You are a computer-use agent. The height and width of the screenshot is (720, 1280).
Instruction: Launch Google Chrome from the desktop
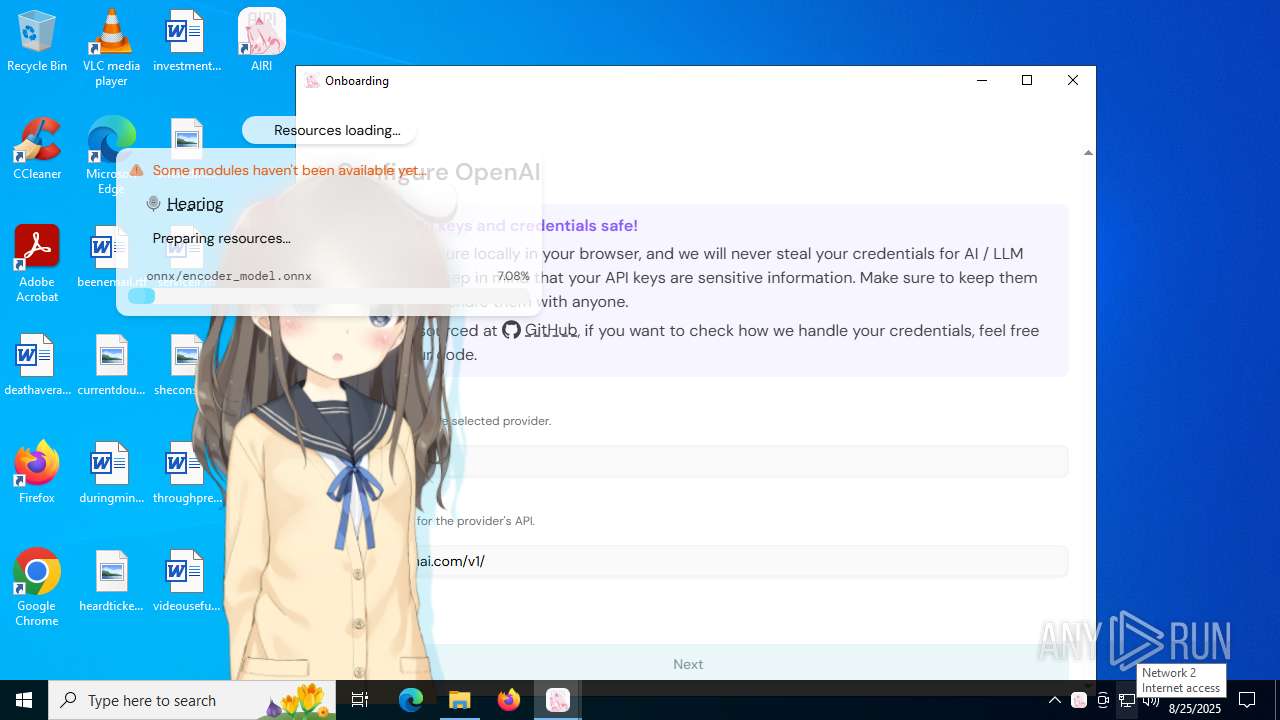coord(37,588)
